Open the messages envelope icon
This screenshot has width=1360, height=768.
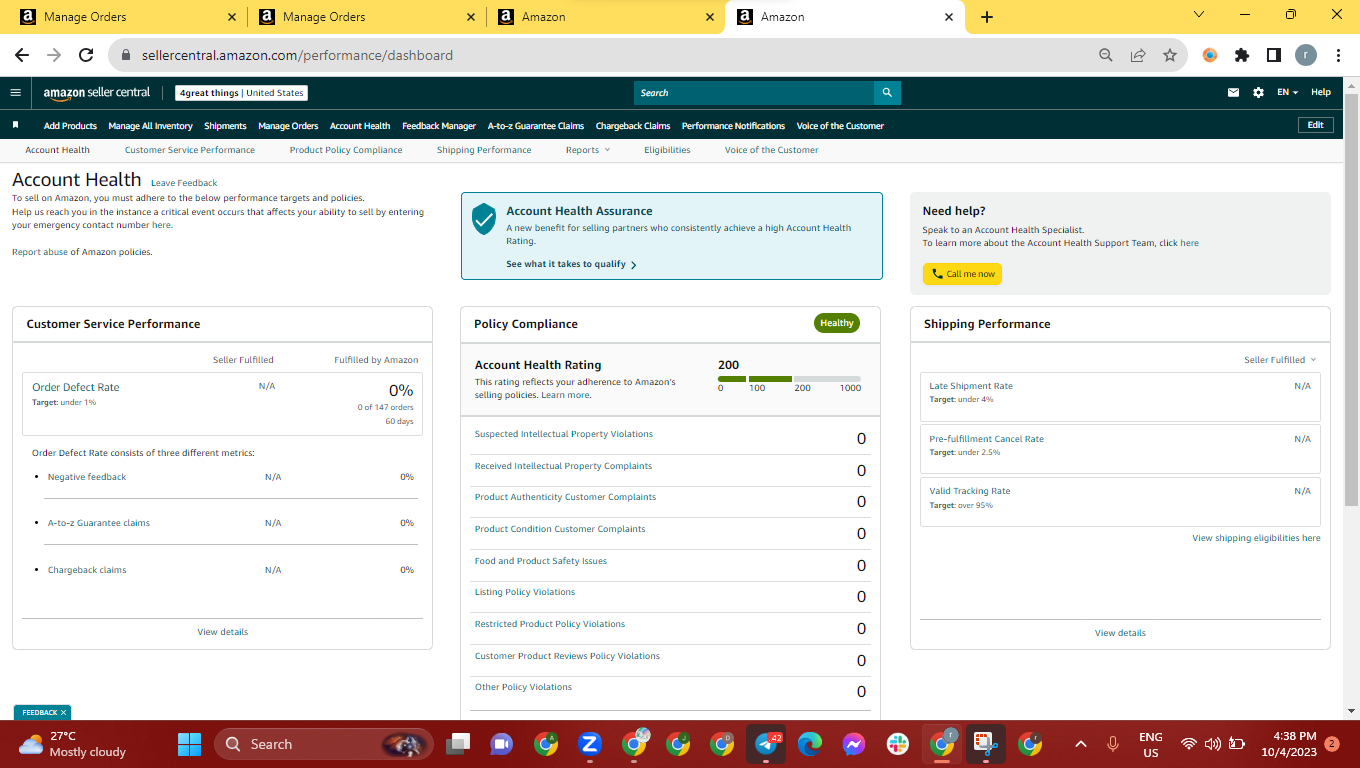1234,93
